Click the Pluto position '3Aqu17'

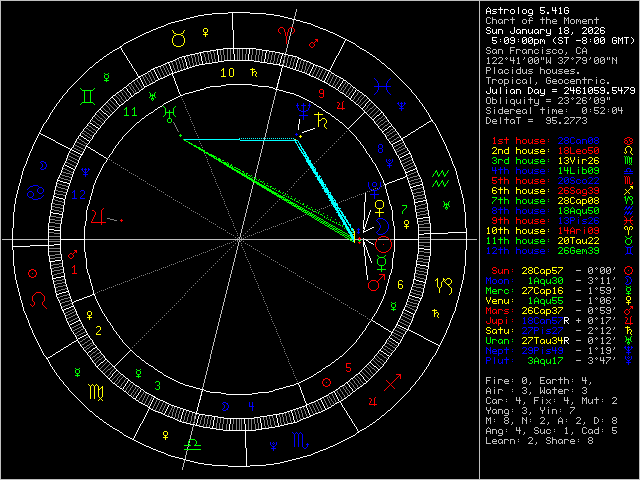(545, 361)
